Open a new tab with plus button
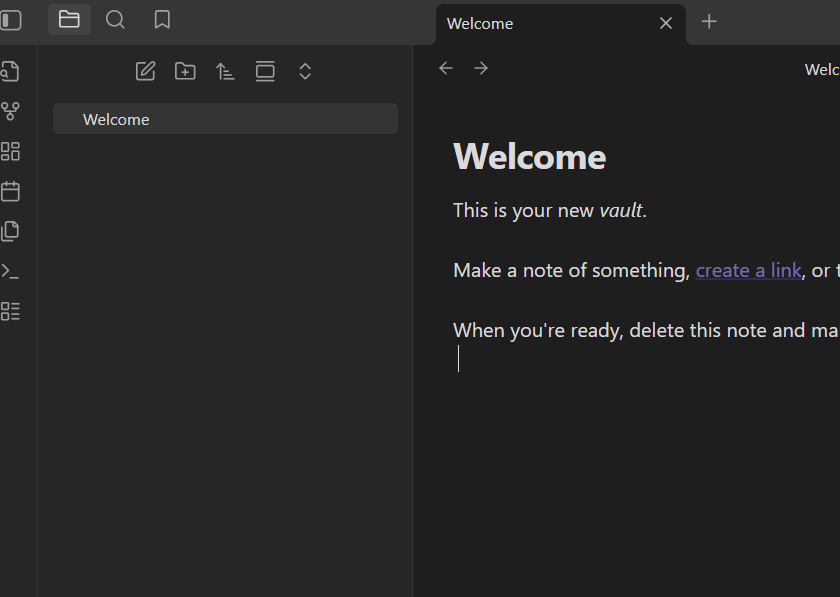This screenshot has height=597, width=840. (x=709, y=21)
